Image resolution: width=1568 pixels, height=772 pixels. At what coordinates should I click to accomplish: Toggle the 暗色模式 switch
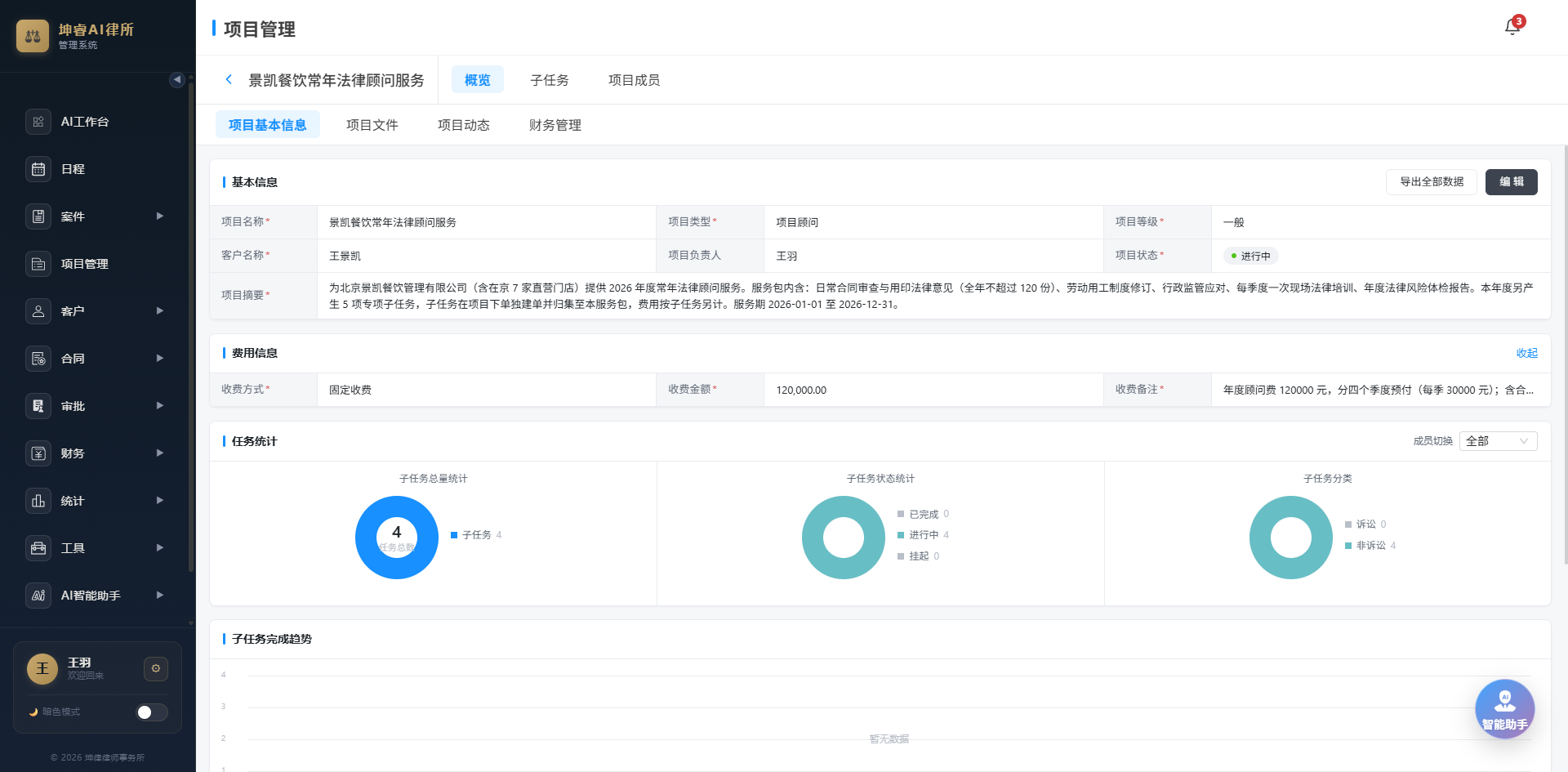[151, 712]
